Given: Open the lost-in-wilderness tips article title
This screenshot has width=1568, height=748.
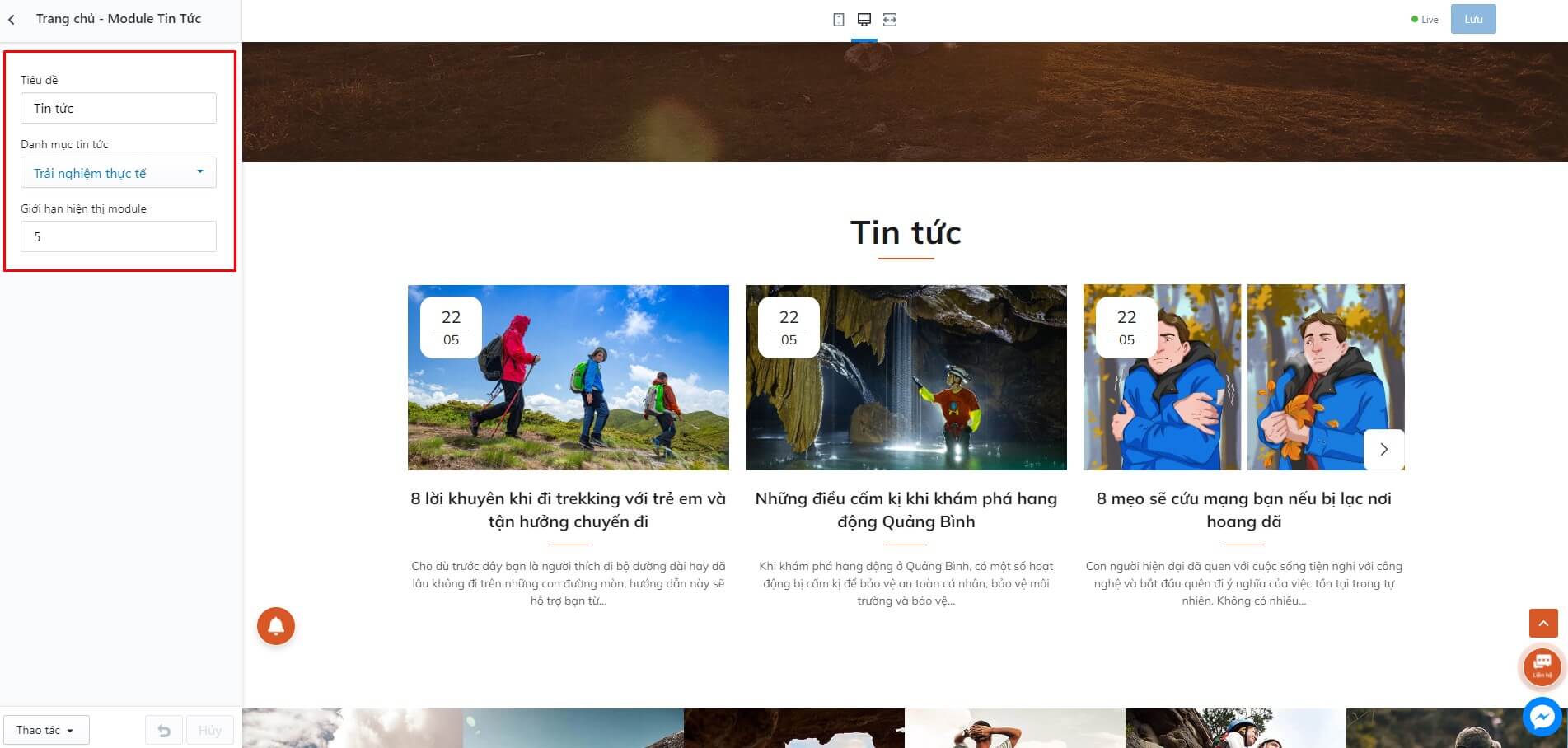Looking at the screenshot, I should 1244,510.
